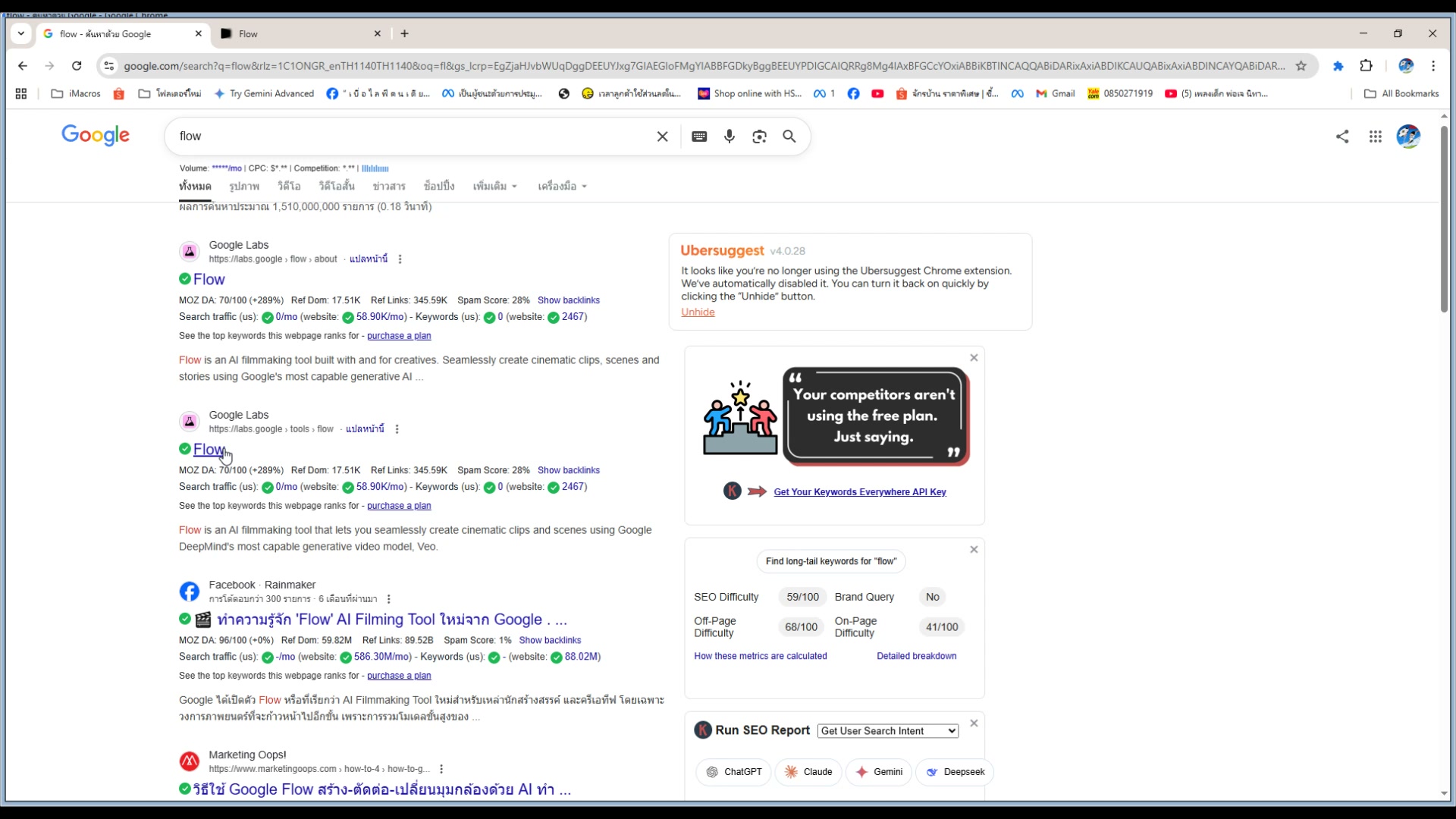The height and width of the screenshot is (819, 1456).
Task: Open the on-screen keyboard input tool
Action: [x=699, y=136]
